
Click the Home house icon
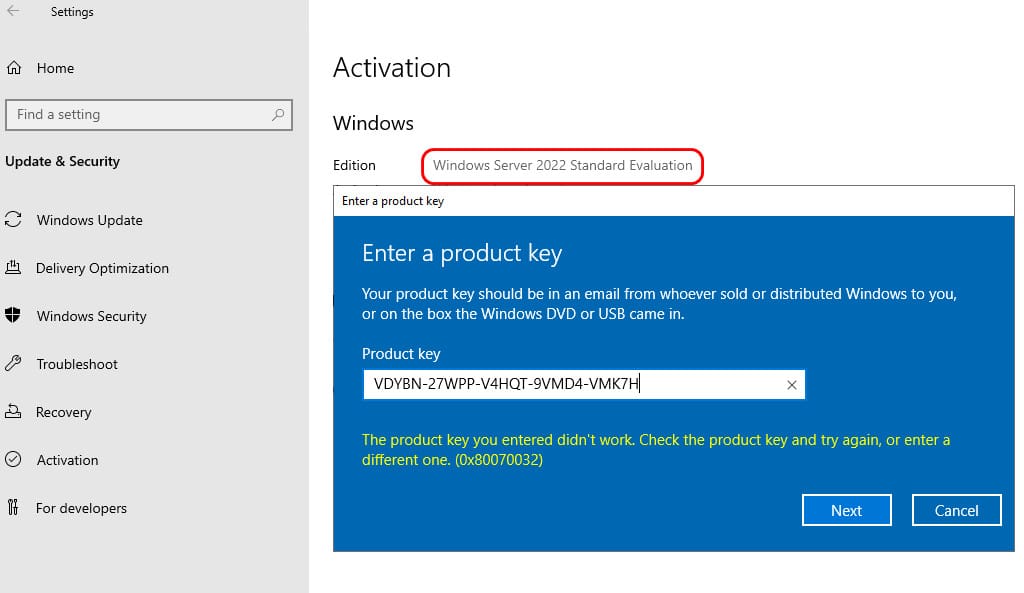point(14,67)
